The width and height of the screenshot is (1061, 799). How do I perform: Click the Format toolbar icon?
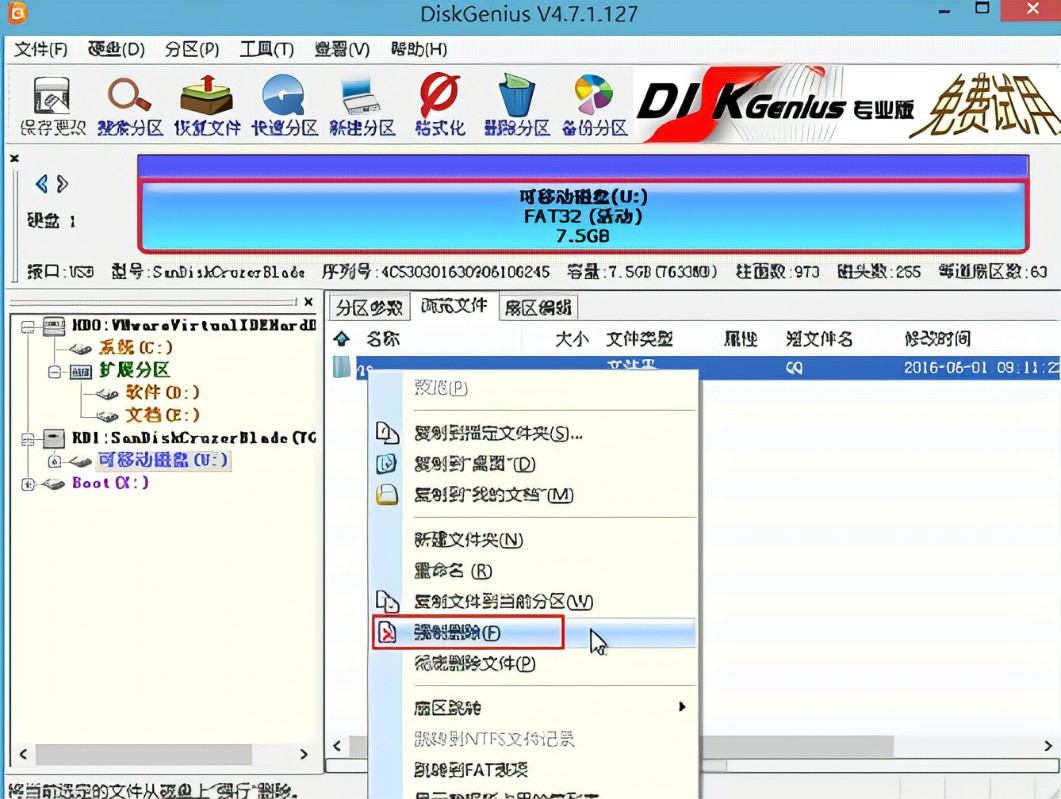(439, 95)
